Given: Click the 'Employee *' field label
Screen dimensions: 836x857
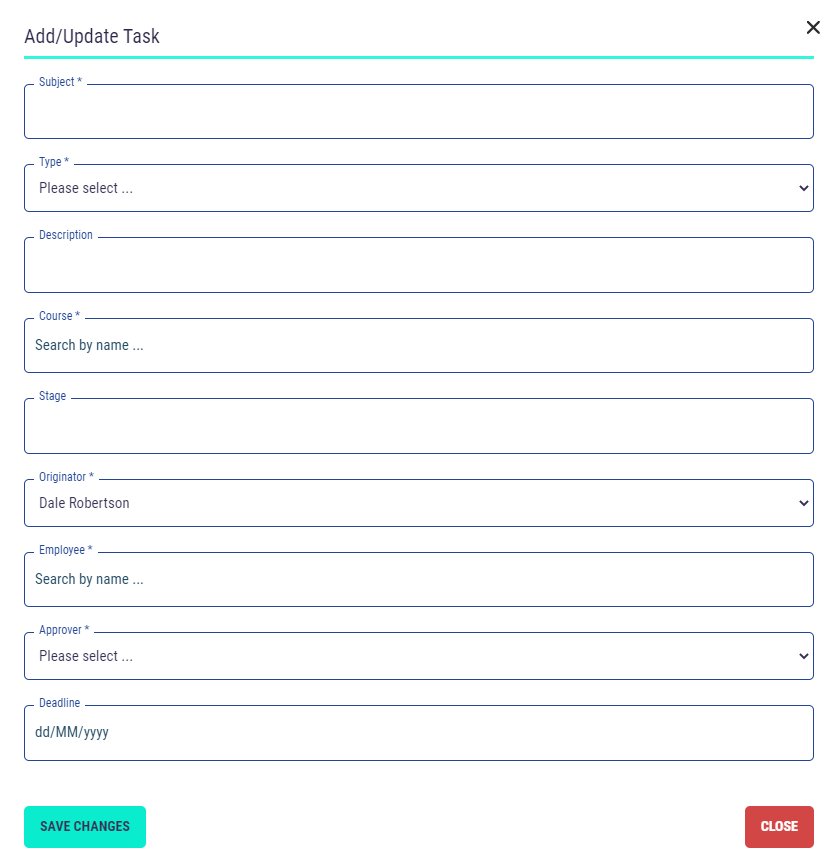Looking at the screenshot, I should coord(65,550).
